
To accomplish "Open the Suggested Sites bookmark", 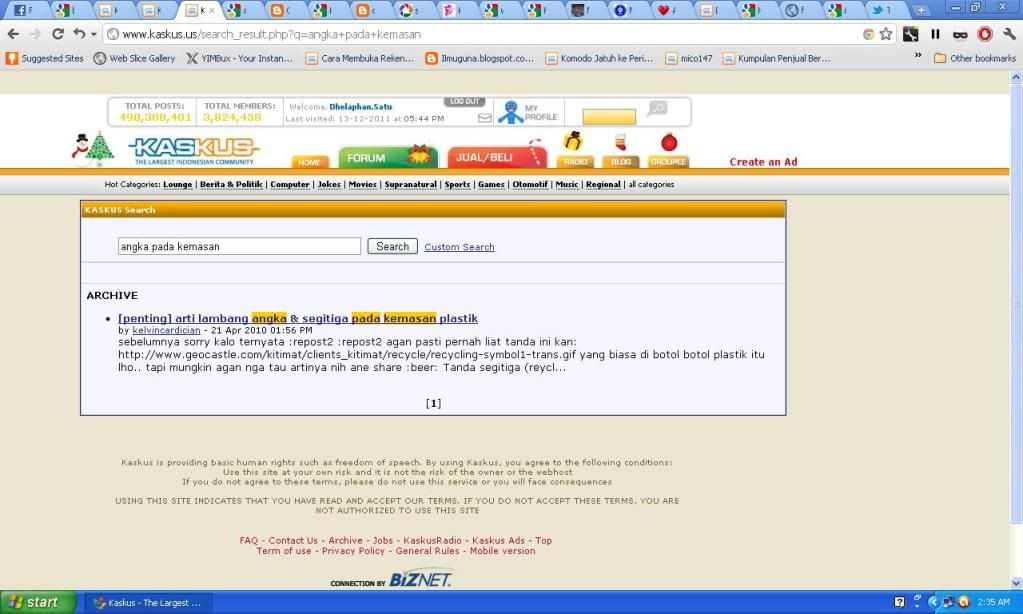I will coord(45,58).
